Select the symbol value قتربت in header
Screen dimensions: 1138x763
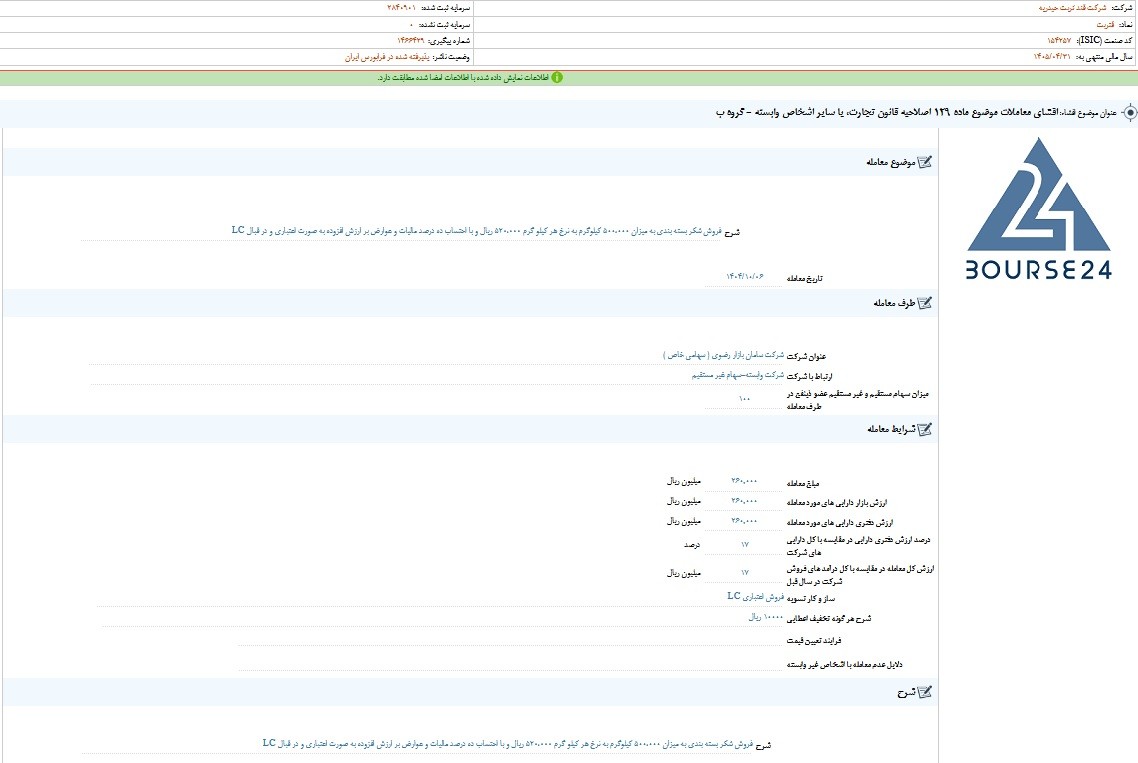tap(1105, 25)
